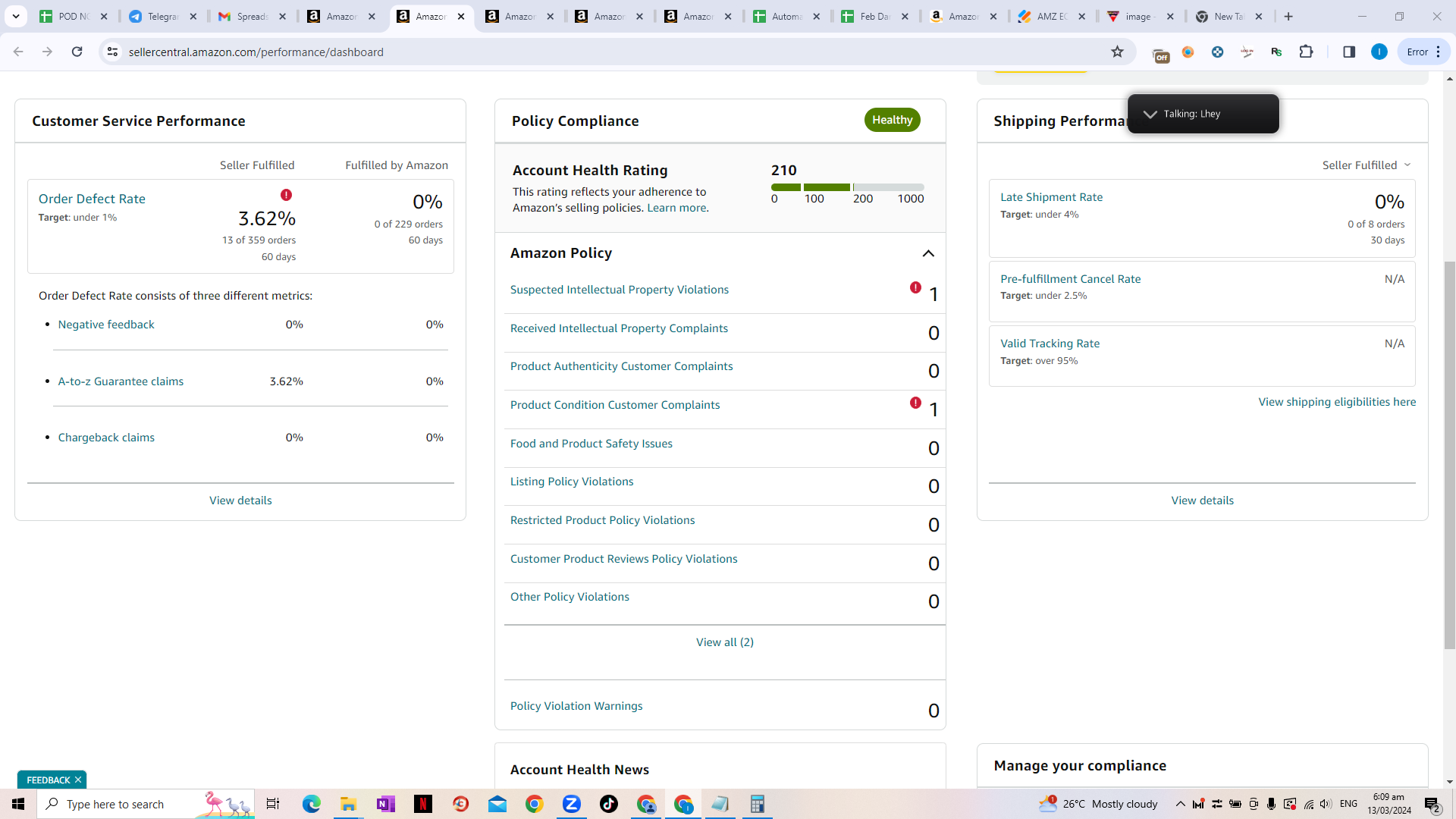This screenshot has height=819, width=1456.
Task: Click the alert icon beside Suspected IP Violations
Action: click(x=915, y=287)
